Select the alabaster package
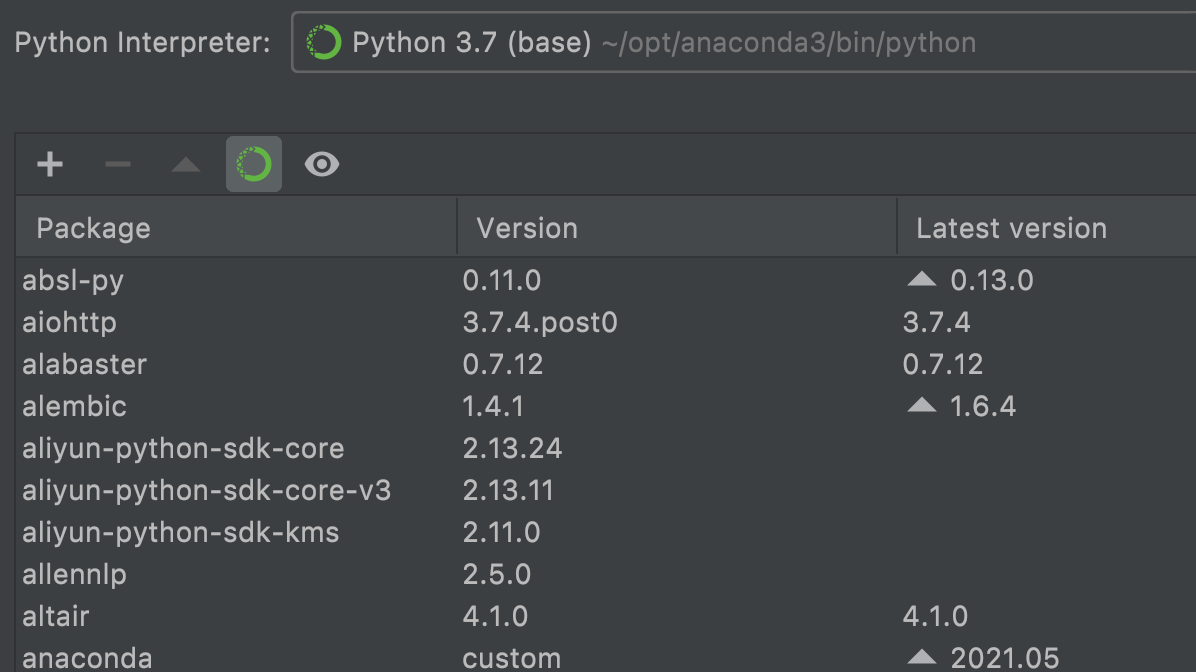The image size is (1196, 672). point(85,364)
